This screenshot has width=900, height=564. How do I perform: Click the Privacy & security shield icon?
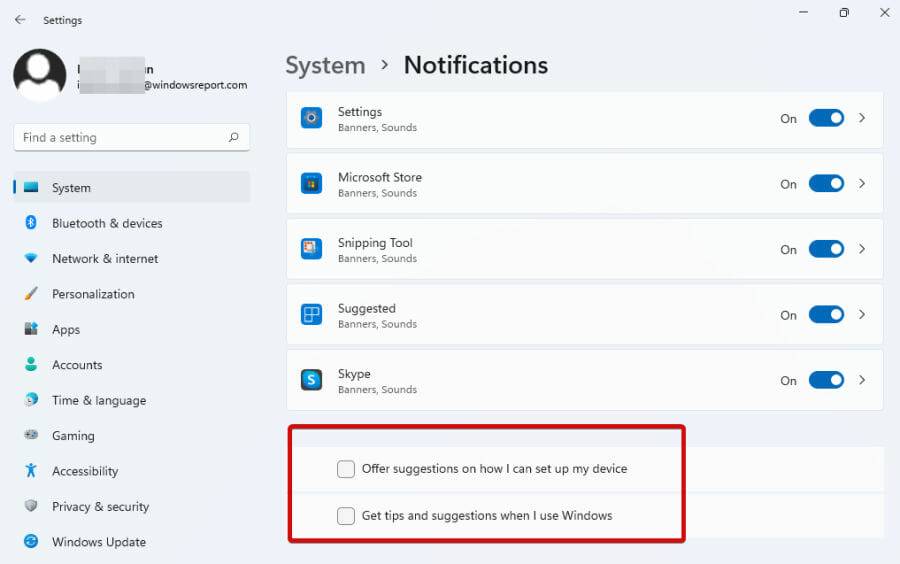(31, 505)
